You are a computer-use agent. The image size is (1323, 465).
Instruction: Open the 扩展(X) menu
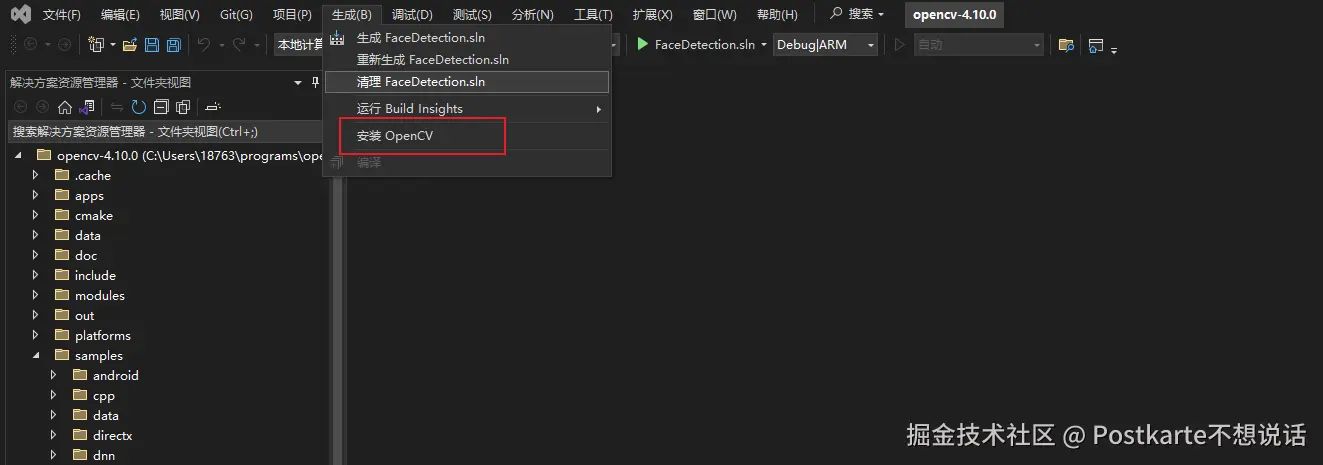[x=653, y=15]
